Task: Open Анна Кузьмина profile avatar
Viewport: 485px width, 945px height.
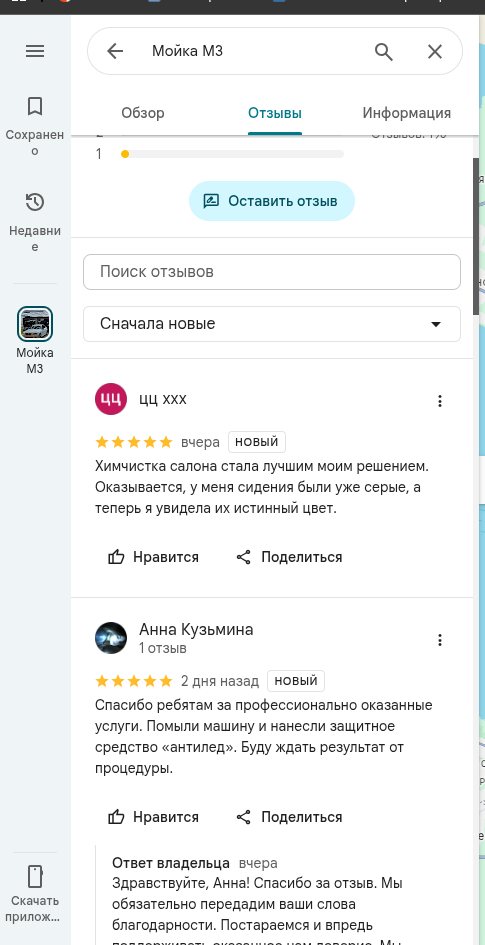Action: [x=111, y=638]
